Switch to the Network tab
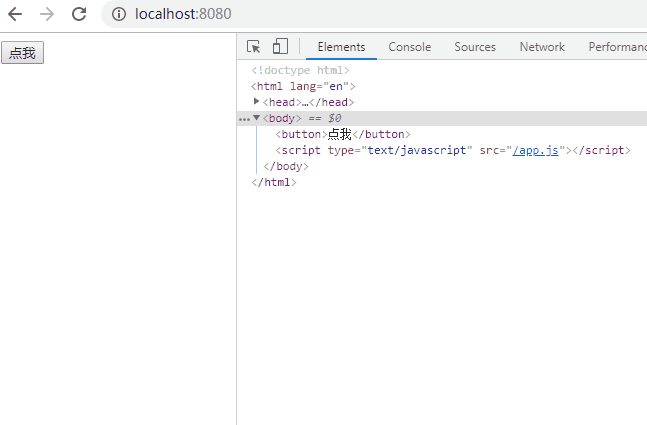This screenshot has width=647, height=425. pos(542,47)
